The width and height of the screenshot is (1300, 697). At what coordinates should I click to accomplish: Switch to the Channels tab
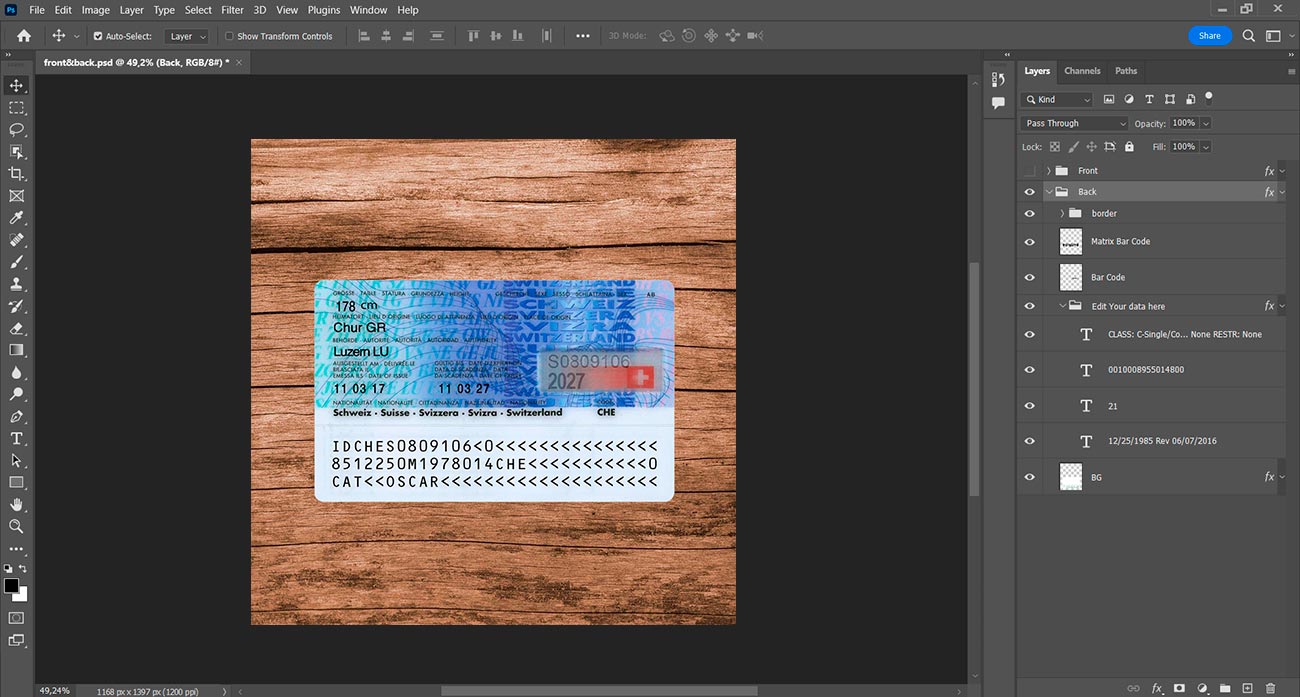[x=1082, y=71]
